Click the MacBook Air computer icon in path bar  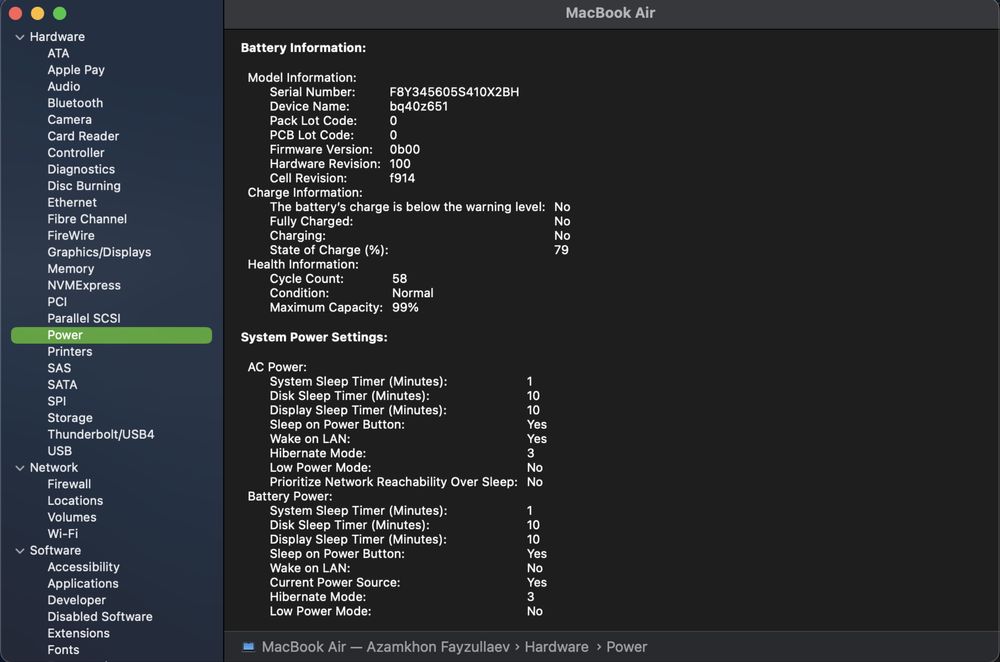pos(248,647)
